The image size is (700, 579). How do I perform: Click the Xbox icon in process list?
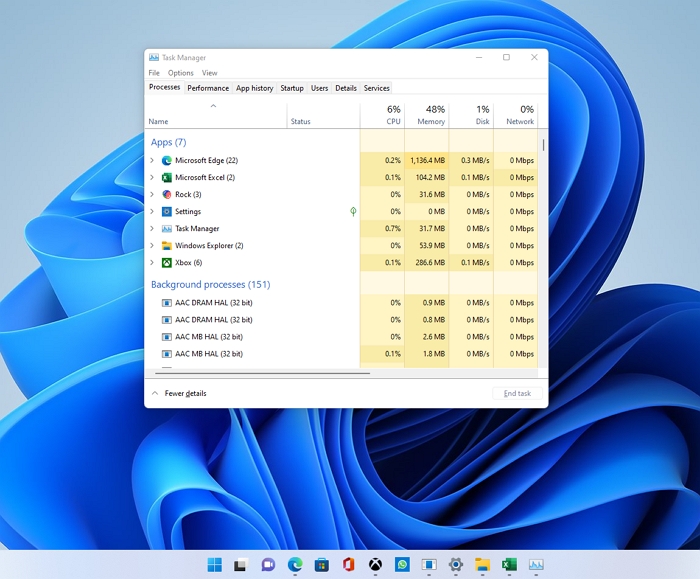167,262
